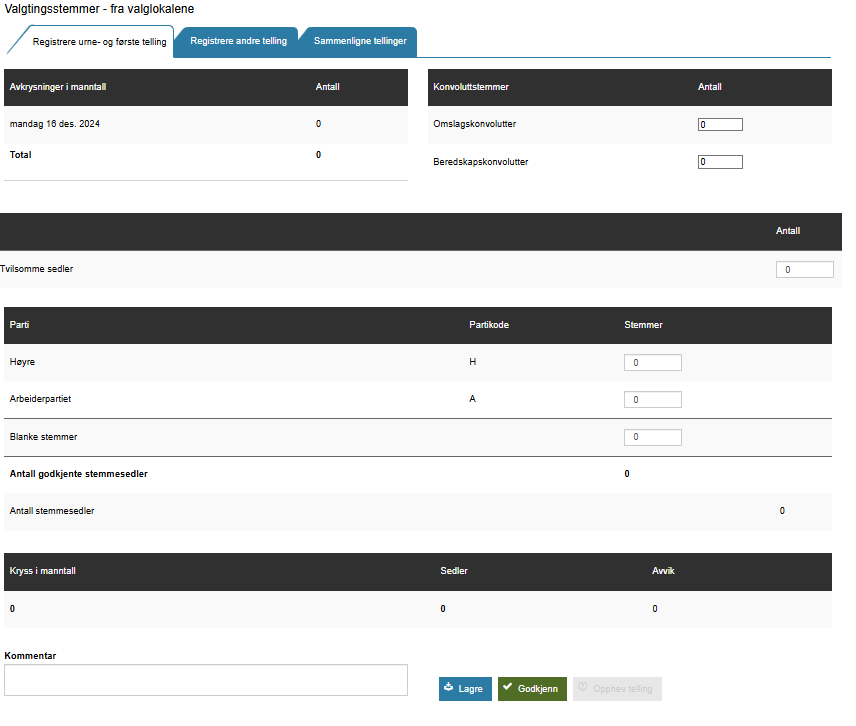Click the checkmark icon on Godkjenn
856x726 pixels.
click(508, 688)
